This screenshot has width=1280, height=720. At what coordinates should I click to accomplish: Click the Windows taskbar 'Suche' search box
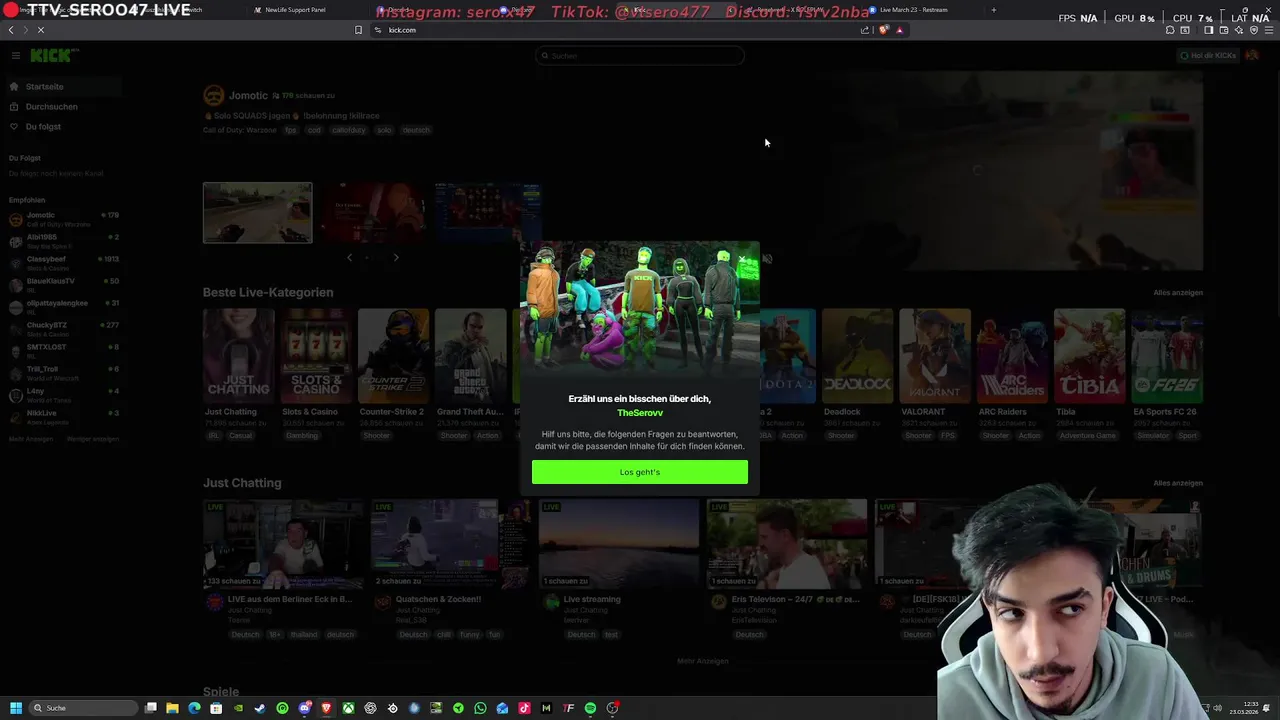[x=82, y=708]
